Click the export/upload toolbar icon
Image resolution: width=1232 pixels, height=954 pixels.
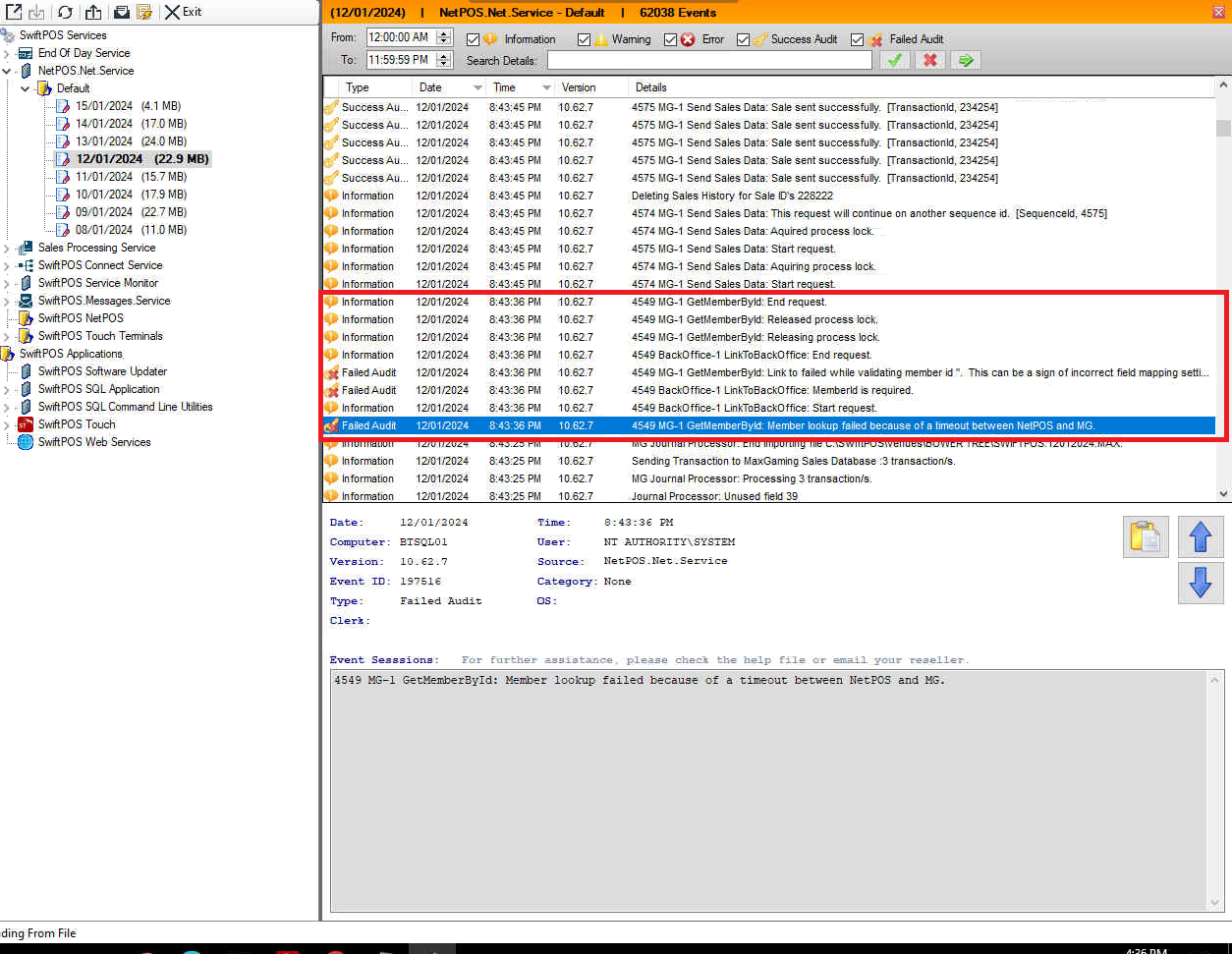(x=93, y=12)
